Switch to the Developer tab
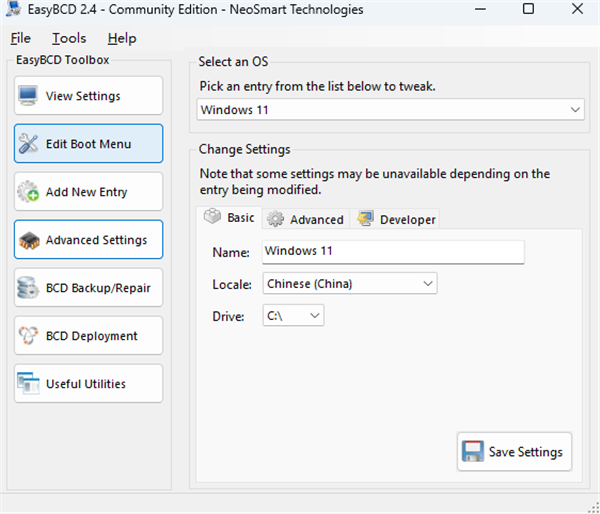The image size is (600, 514). tap(396, 219)
